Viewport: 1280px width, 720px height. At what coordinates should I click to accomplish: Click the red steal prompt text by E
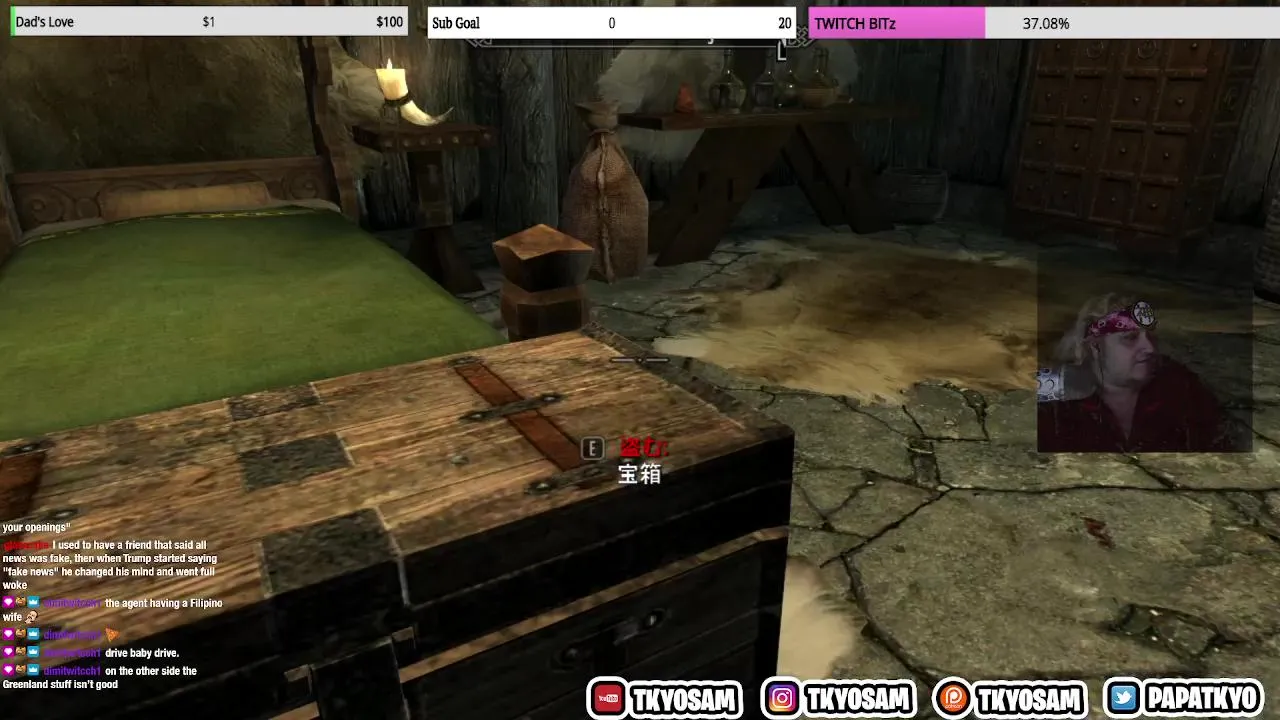tap(642, 448)
